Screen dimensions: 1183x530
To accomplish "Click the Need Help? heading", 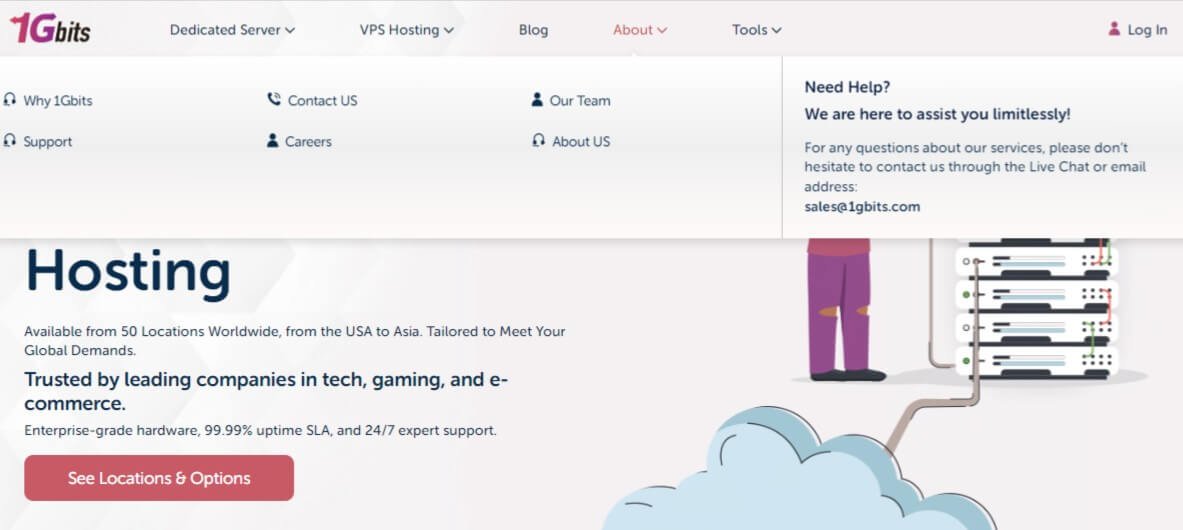I will [x=847, y=87].
